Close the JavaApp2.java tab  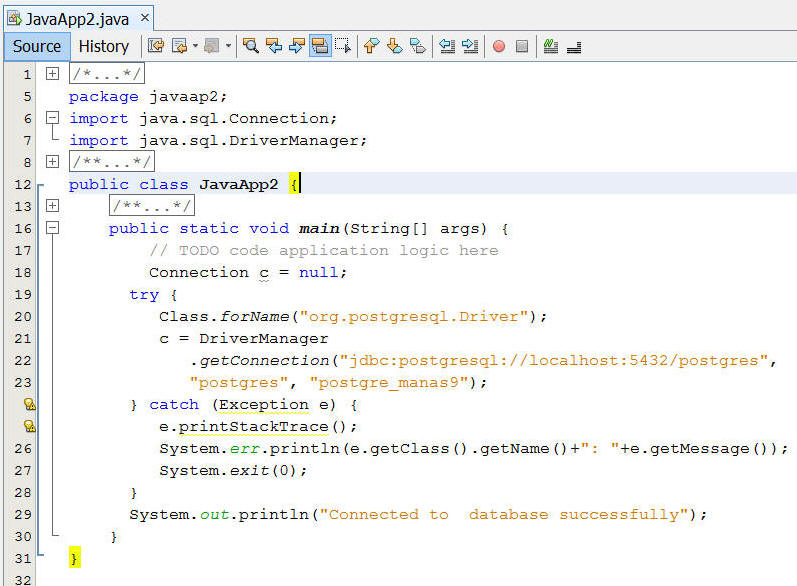click(145, 18)
